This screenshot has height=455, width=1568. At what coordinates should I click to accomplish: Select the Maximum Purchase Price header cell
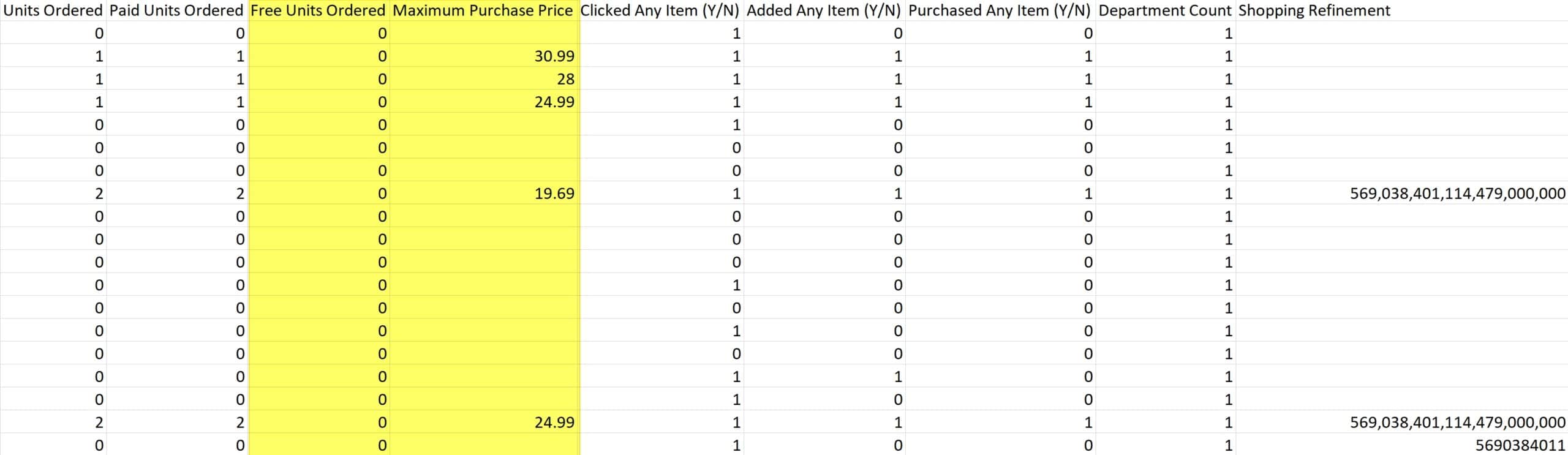coord(483,10)
